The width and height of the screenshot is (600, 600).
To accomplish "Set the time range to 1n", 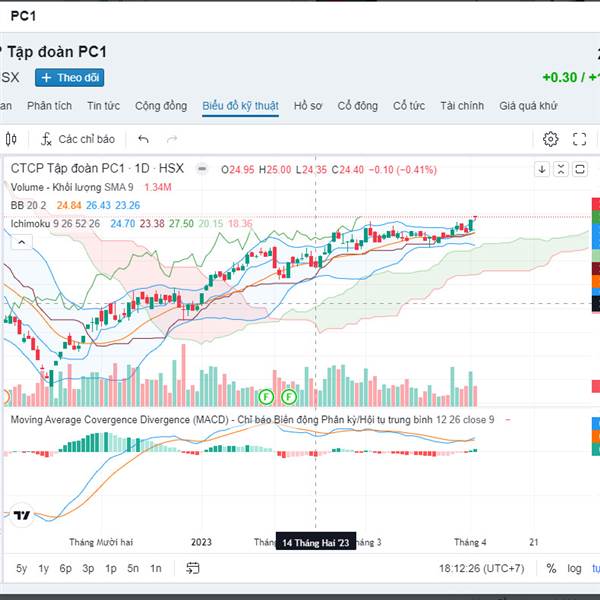I will coord(155,568).
